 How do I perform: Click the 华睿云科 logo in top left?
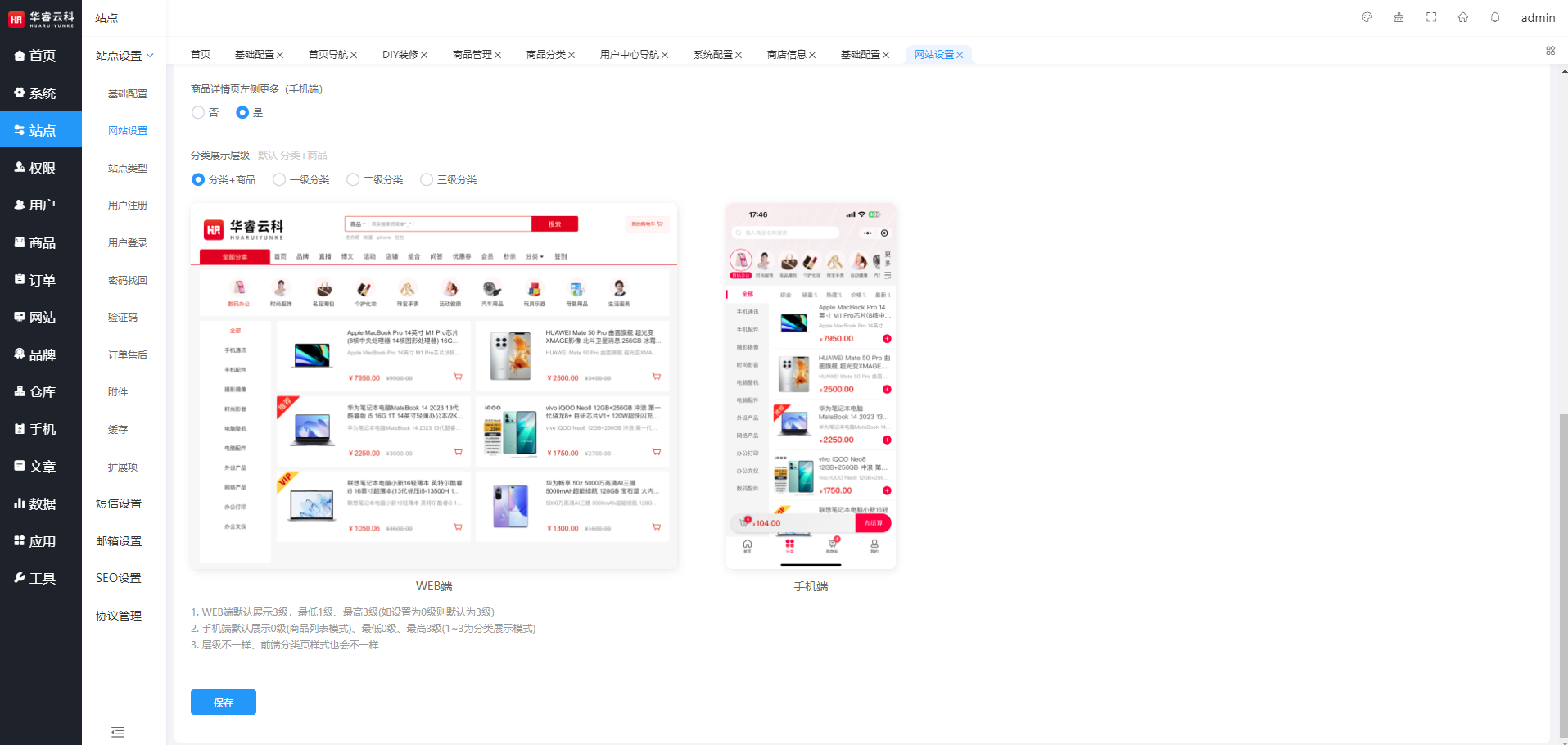[41, 19]
